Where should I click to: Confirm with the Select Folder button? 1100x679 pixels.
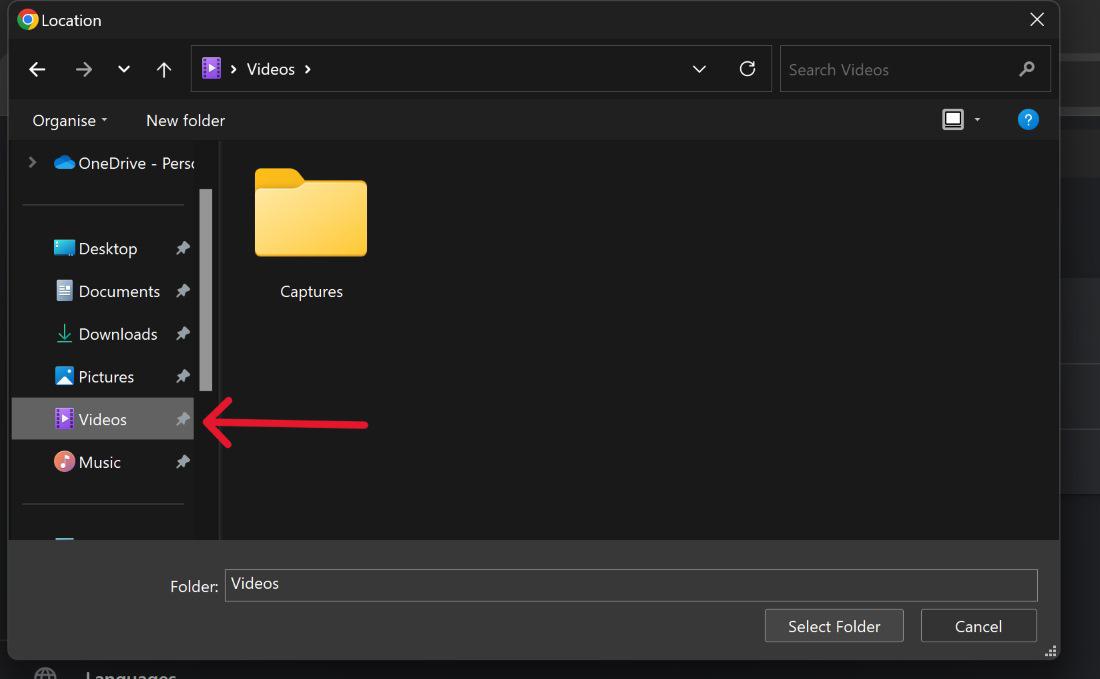[x=834, y=626]
